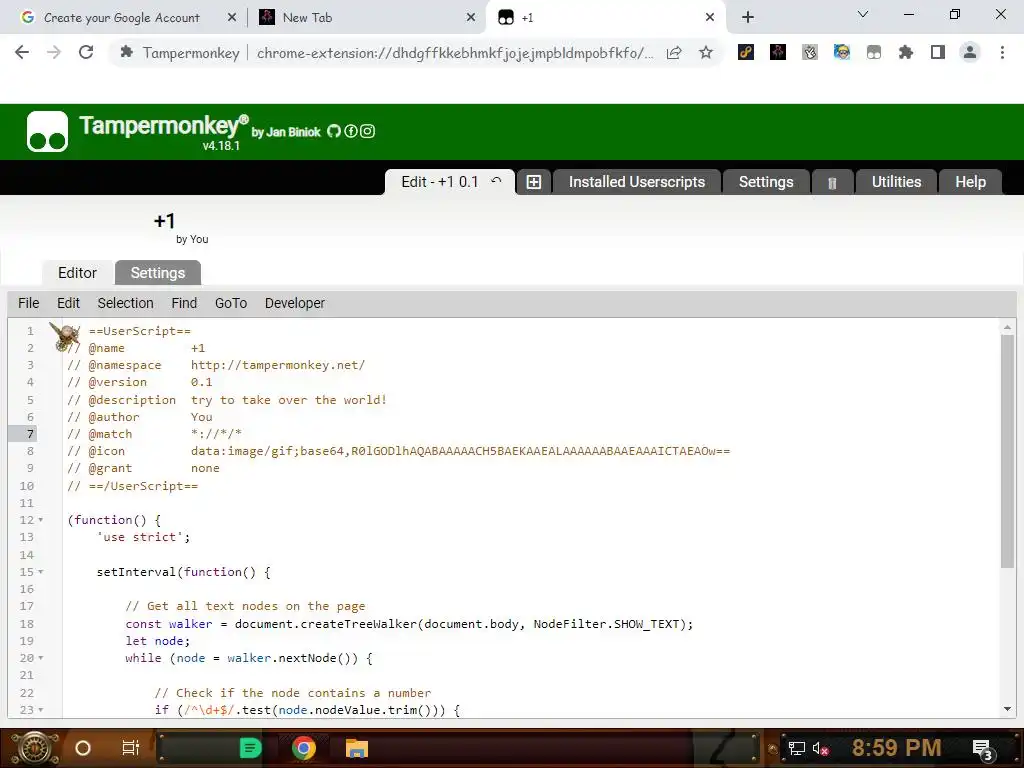Open a new browser tab
The height and width of the screenshot is (768, 1024).
point(748,18)
